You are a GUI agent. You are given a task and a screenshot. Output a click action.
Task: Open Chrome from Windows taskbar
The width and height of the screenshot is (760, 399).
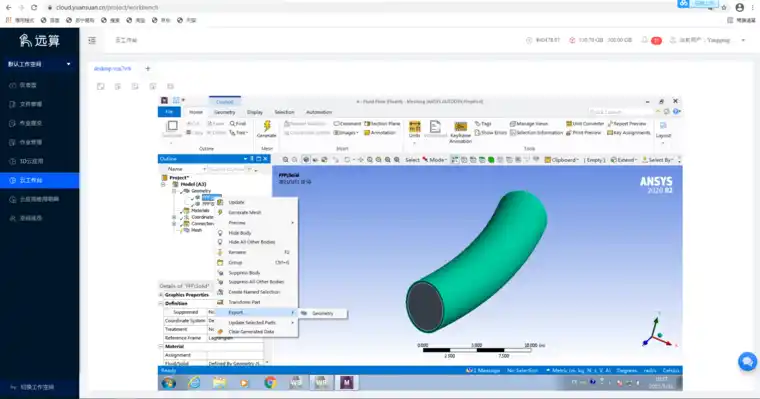[270, 383]
